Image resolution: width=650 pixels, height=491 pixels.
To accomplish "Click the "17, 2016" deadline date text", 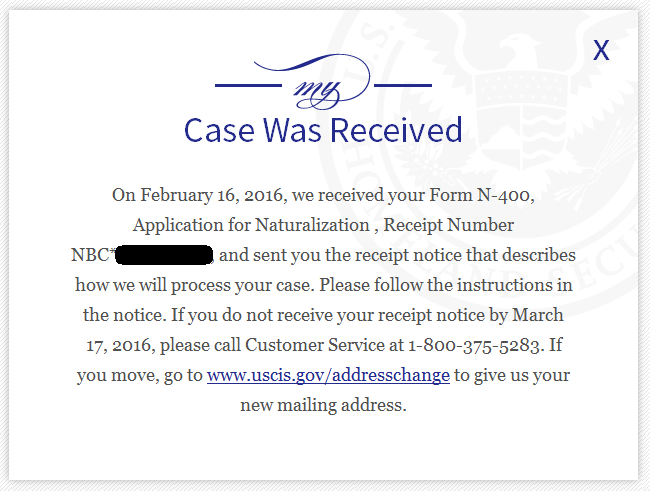I will click(119, 345).
